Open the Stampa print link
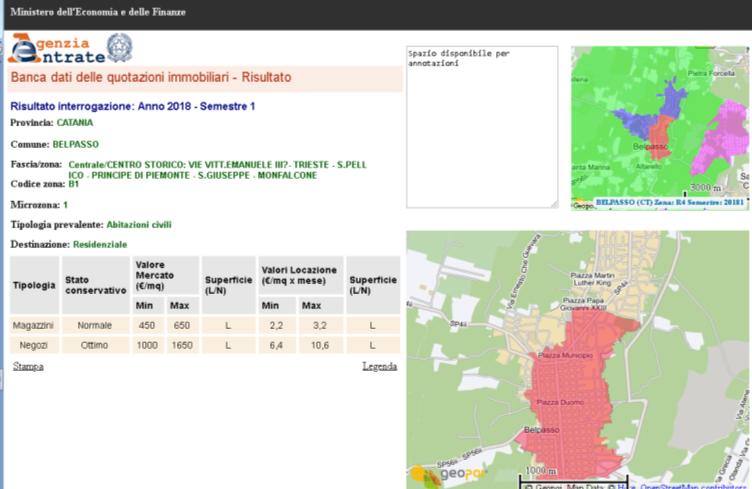The height and width of the screenshot is (489, 752). [28, 367]
